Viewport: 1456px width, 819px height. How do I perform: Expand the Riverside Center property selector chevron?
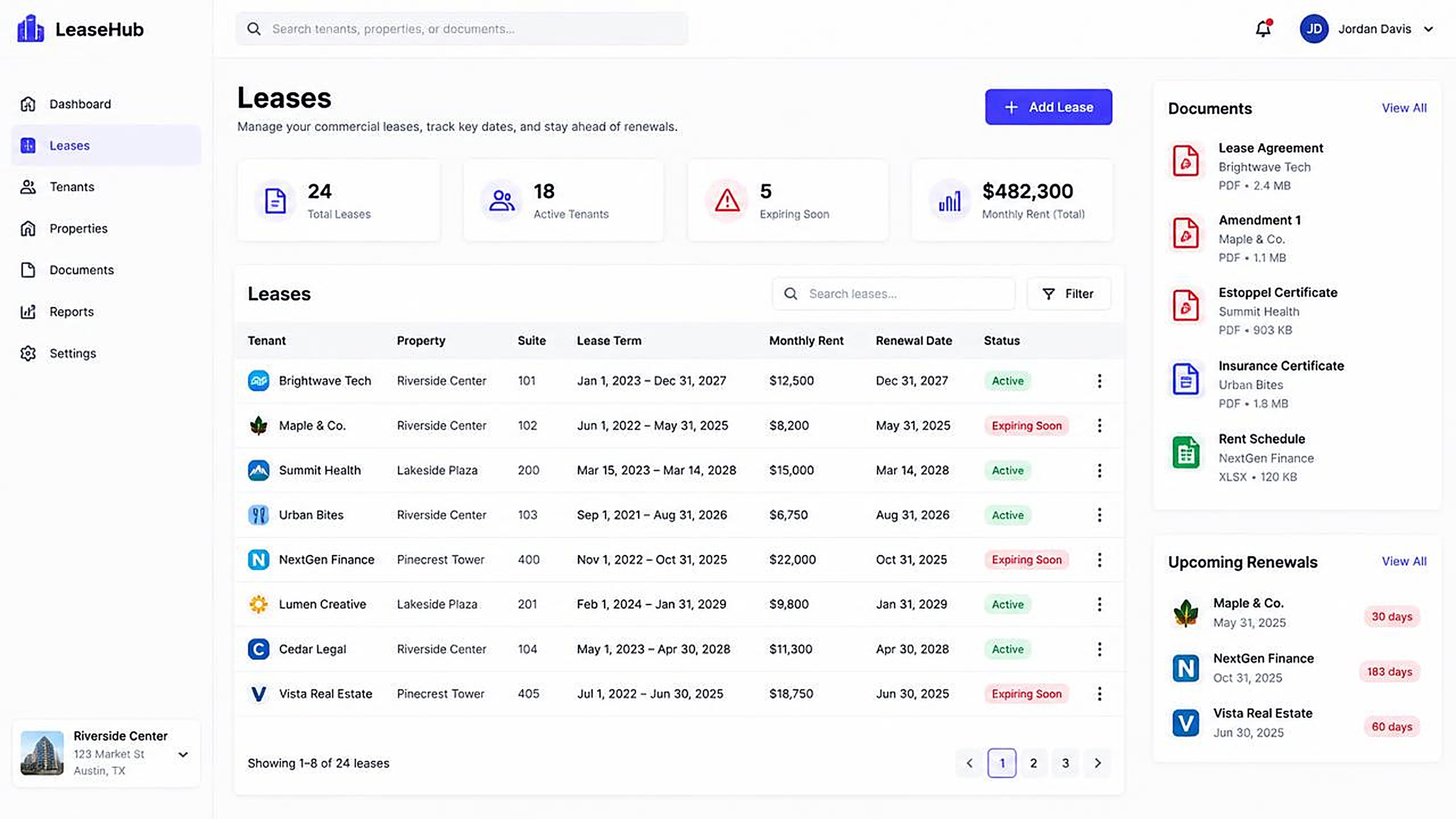tap(183, 754)
